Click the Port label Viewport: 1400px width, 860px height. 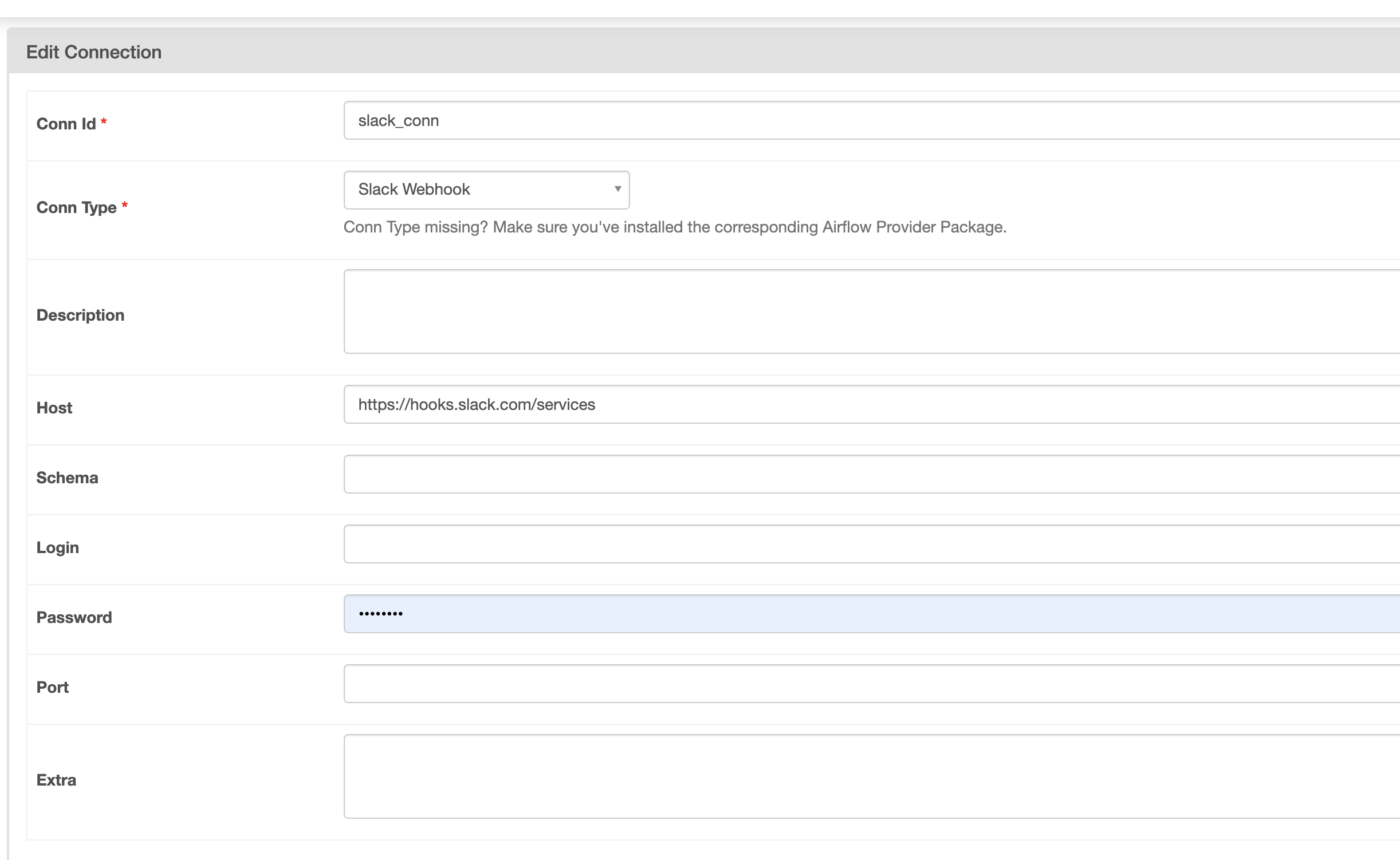52,687
